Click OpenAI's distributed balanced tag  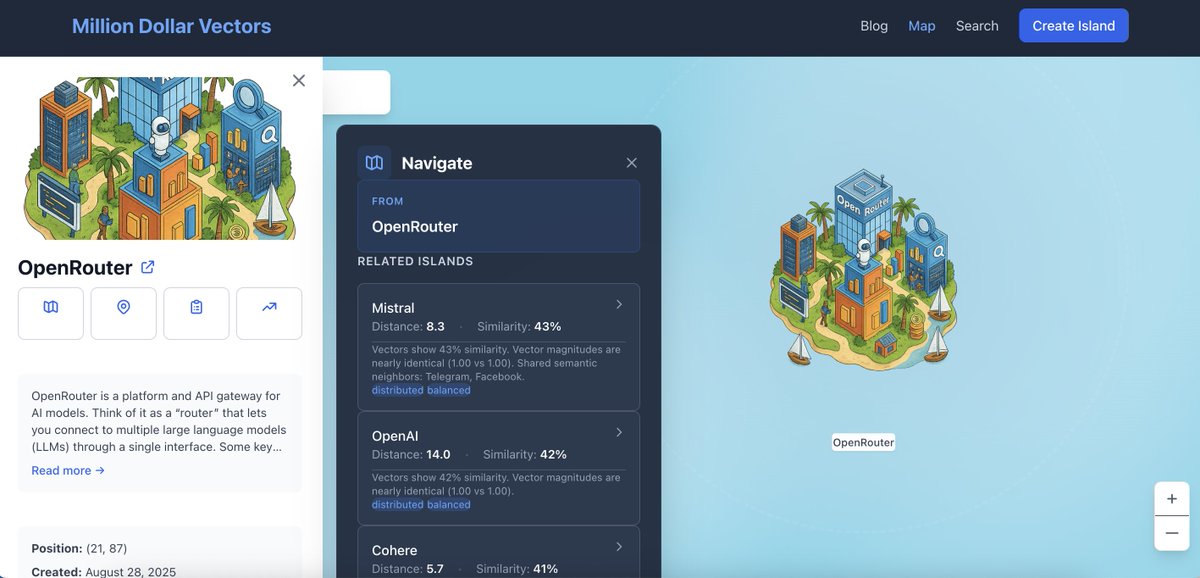(x=421, y=504)
